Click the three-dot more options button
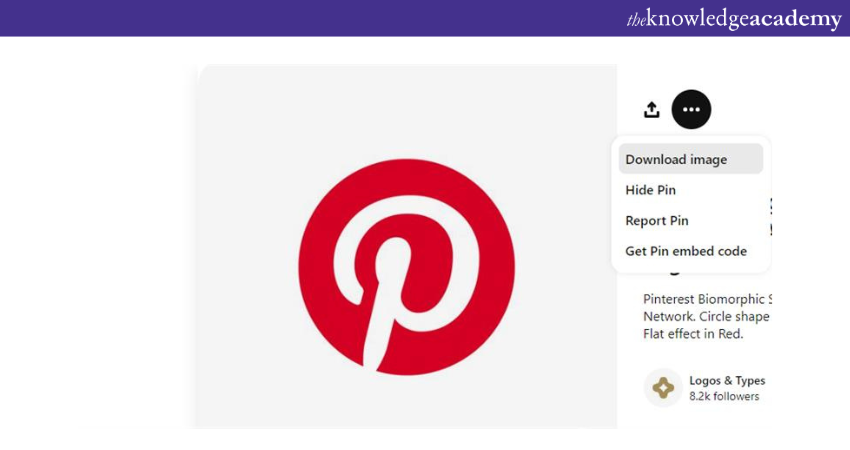The width and height of the screenshot is (850, 450). (691, 109)
